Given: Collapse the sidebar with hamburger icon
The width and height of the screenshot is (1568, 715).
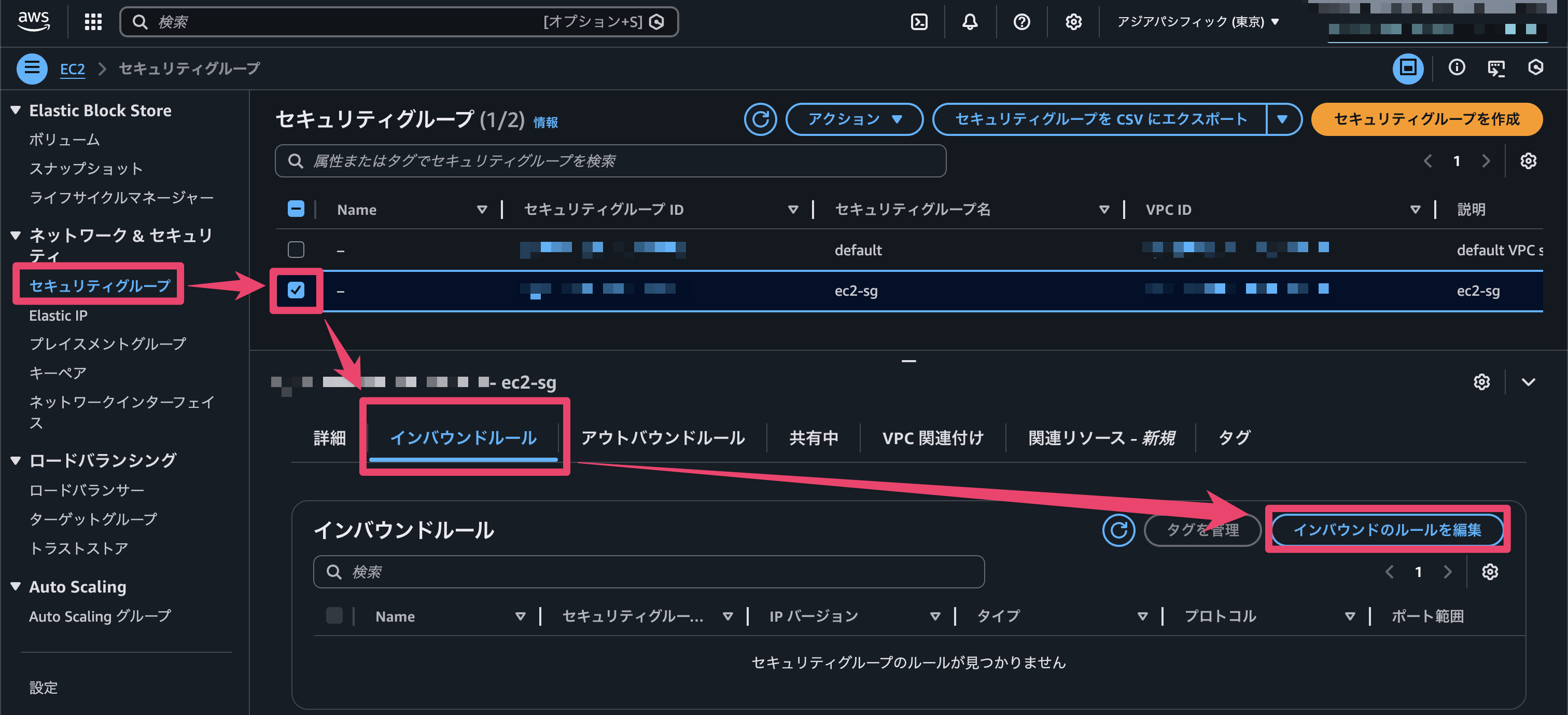Looking at the screenshot, I should pyautogui.click(x=32, y=68).
